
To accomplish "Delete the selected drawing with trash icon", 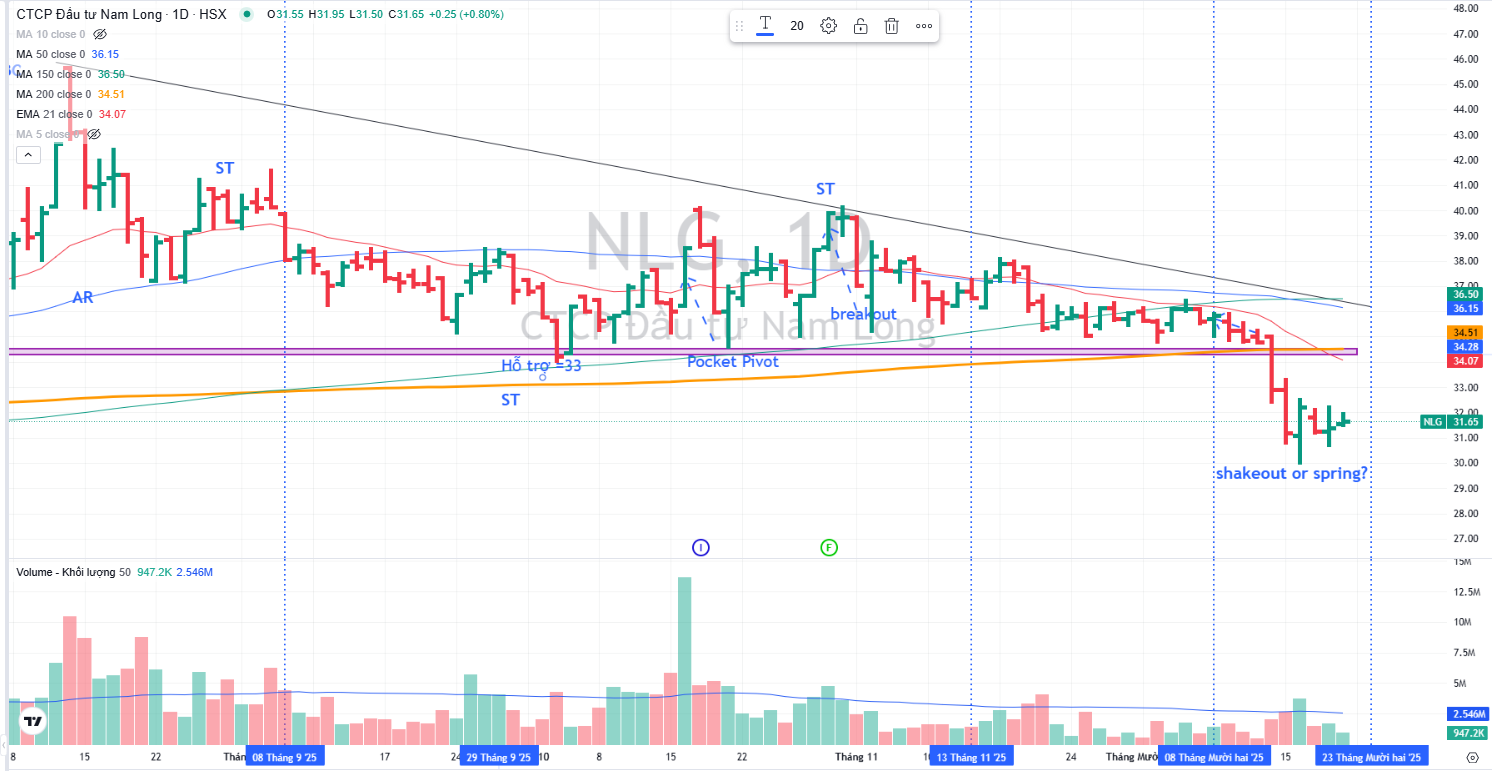I will pyautogui.click(x=892, y=26).
